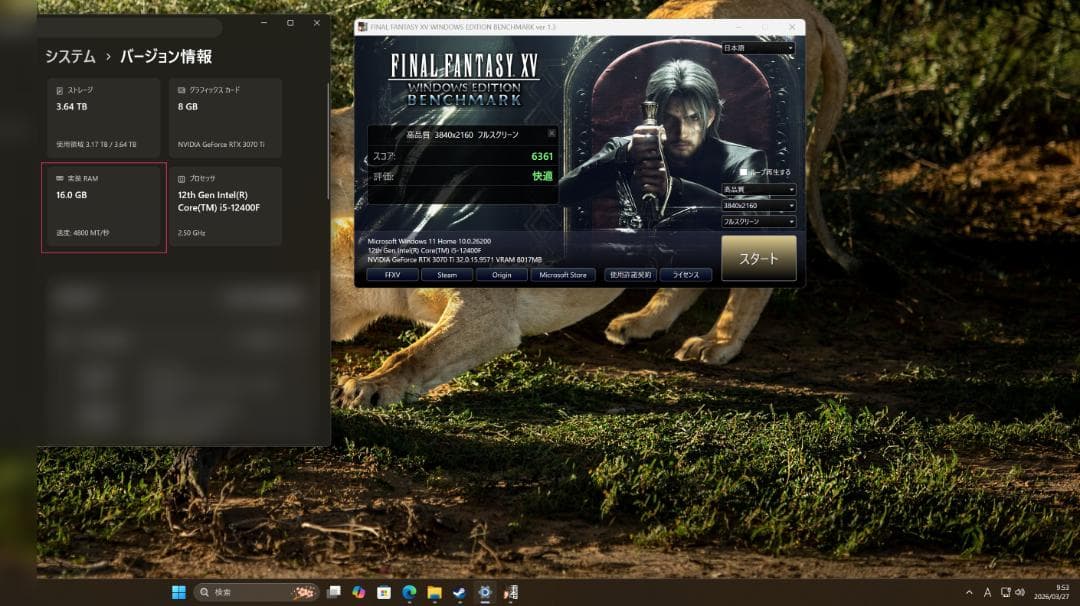This screenshot has height=606, width=1080.
Task: Click the Microsoft Windows 11 Home system info line
Action: (x=429, y=242)
